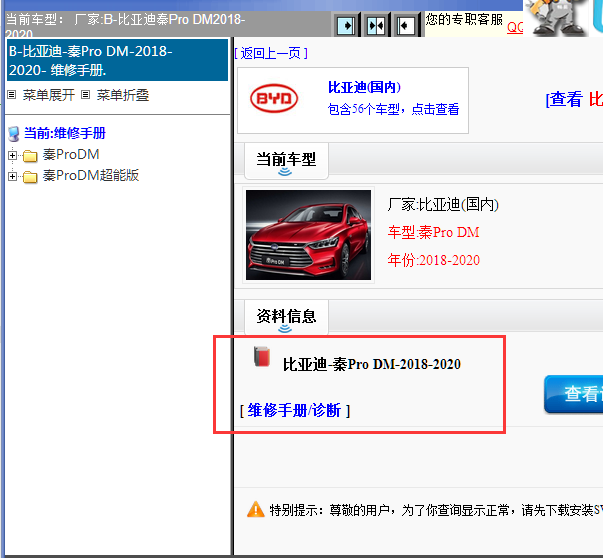Click the 厂家:比亚迪(国内) text

point(443,205)
